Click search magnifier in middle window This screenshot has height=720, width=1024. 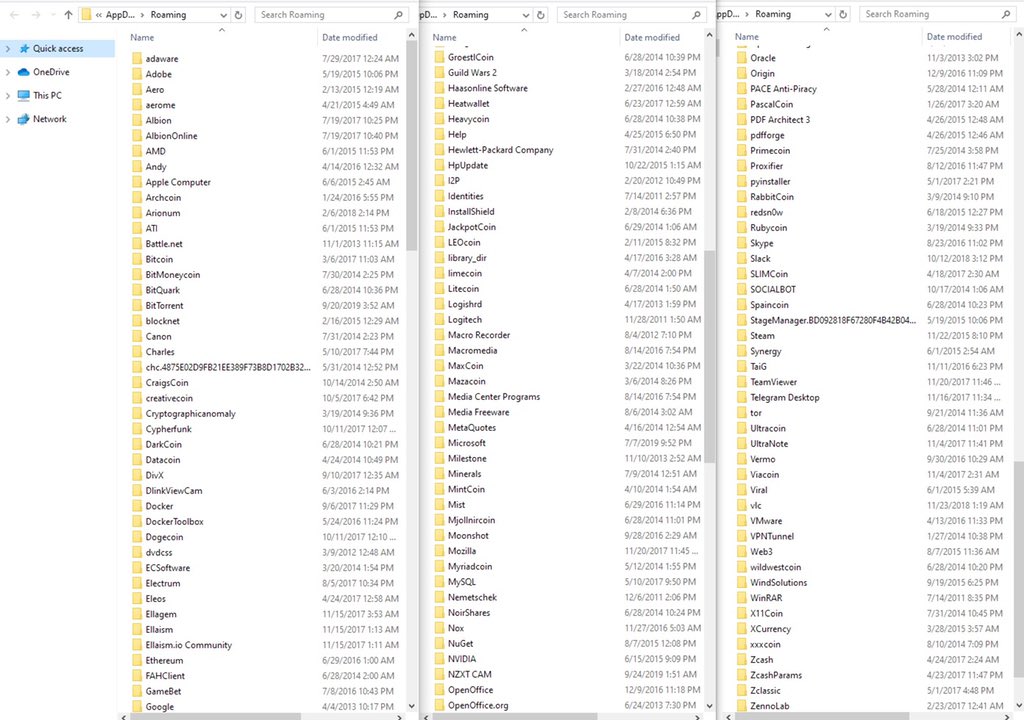(x=697, y=14)
